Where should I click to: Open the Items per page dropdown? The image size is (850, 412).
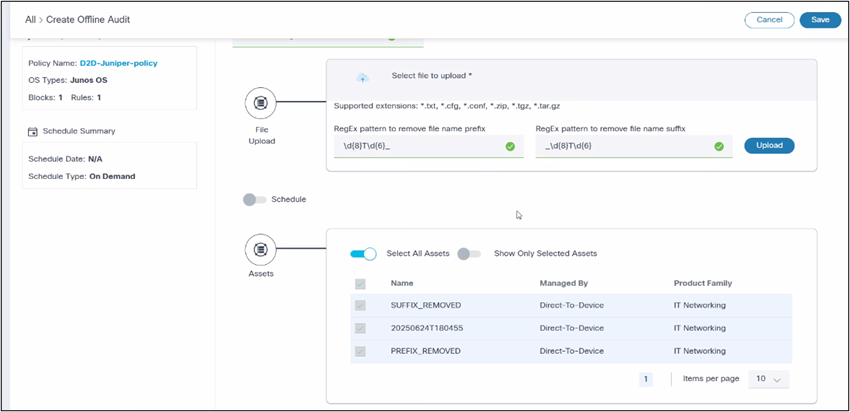coord(772,379)
